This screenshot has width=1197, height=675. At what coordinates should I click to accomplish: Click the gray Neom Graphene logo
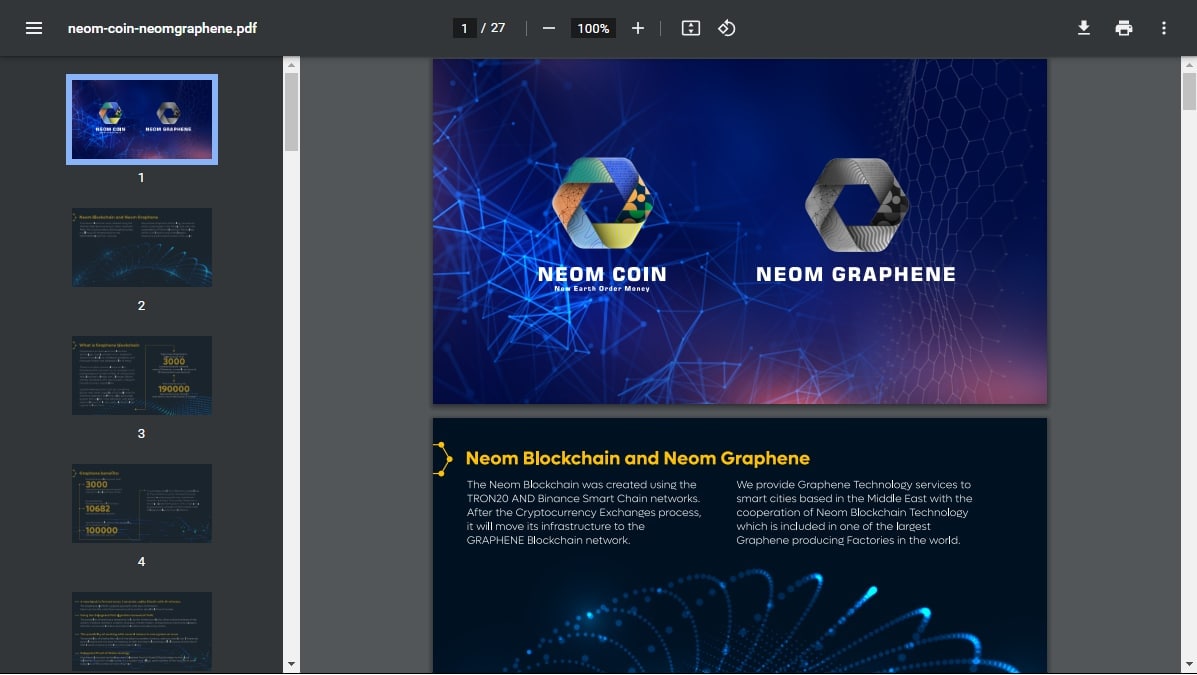pyautogui.click(x=857, y=205)
